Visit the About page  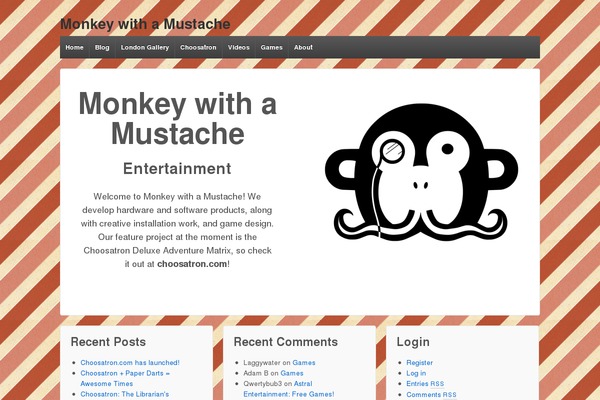(303, 47)
